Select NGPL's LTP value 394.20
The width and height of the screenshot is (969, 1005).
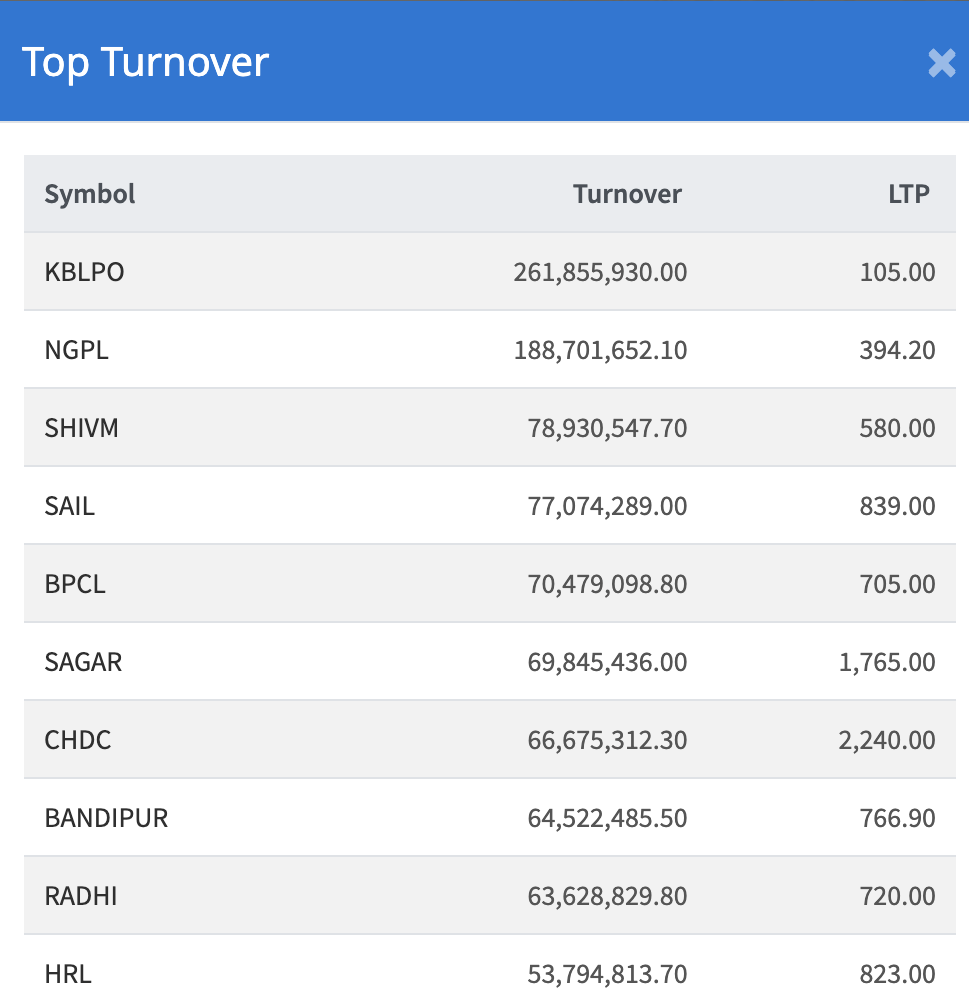[897, 350]
